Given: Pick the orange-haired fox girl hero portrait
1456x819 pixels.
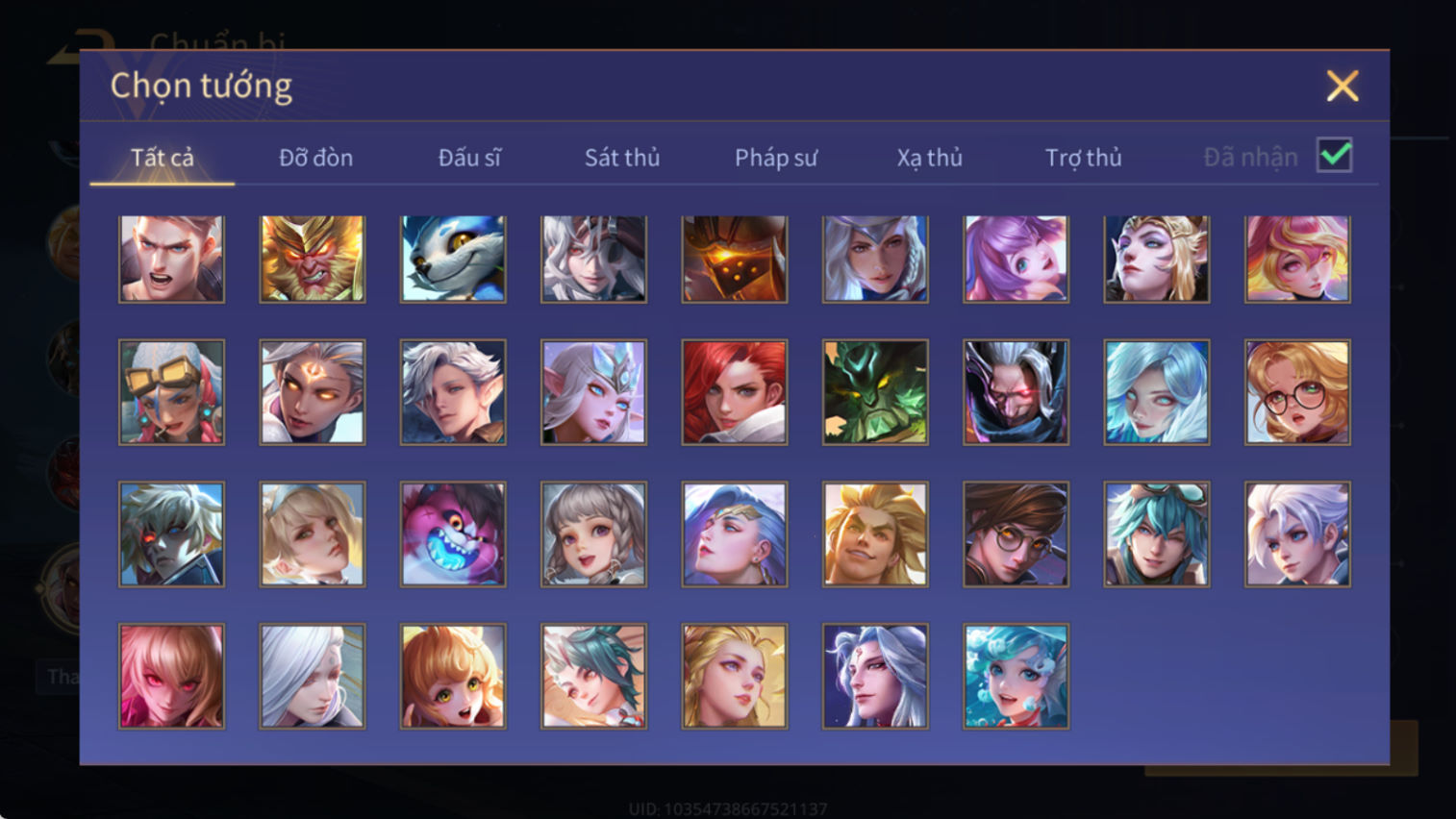Looking at the screenshot, I should coord(453,676).
